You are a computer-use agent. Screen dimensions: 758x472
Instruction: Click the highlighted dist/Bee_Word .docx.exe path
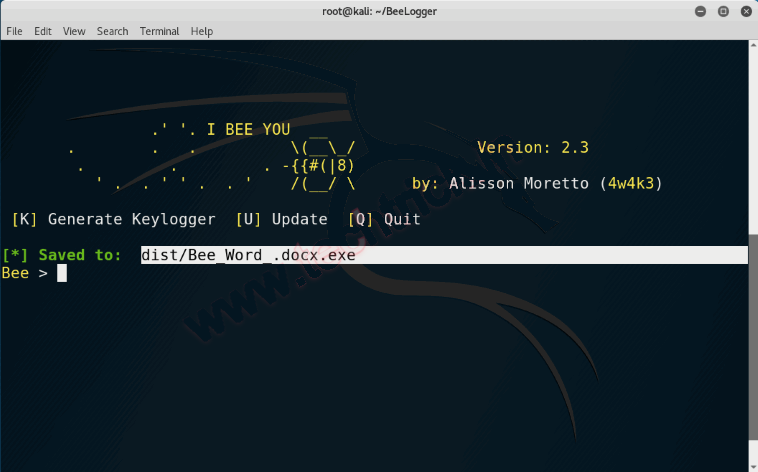pyautogui.click(x=248, y=256)
